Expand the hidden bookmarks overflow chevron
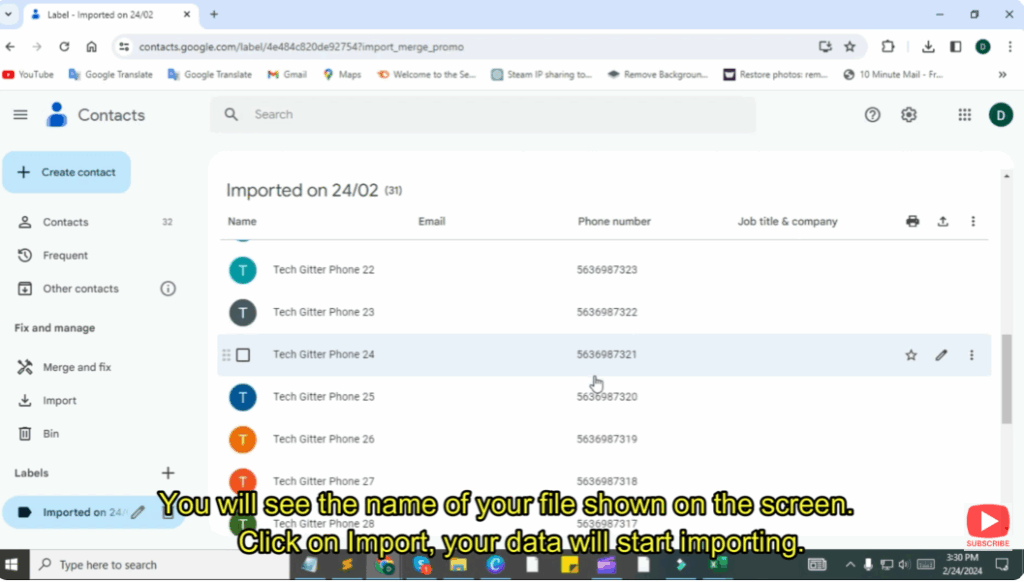Image resolution: width=1024 pixels, height=582 pixels. coord(1002,74)
